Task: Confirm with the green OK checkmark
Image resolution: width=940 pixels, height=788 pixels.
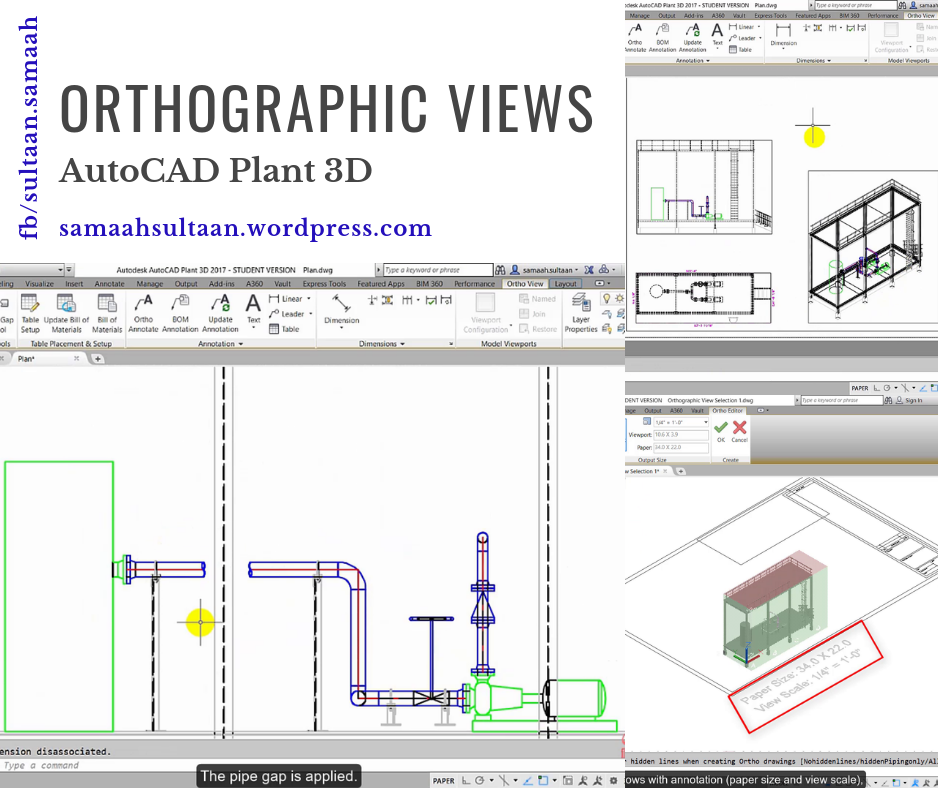Action: tap(721, 431)
